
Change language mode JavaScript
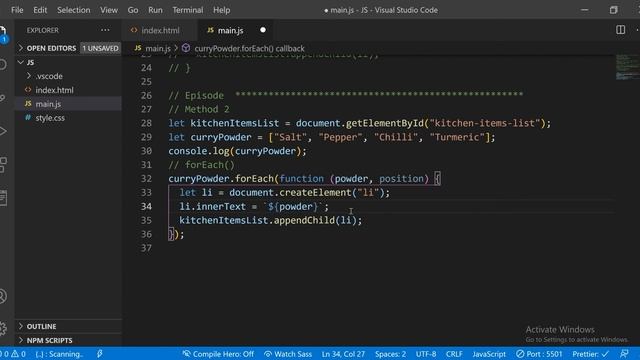tap(489, 354)
